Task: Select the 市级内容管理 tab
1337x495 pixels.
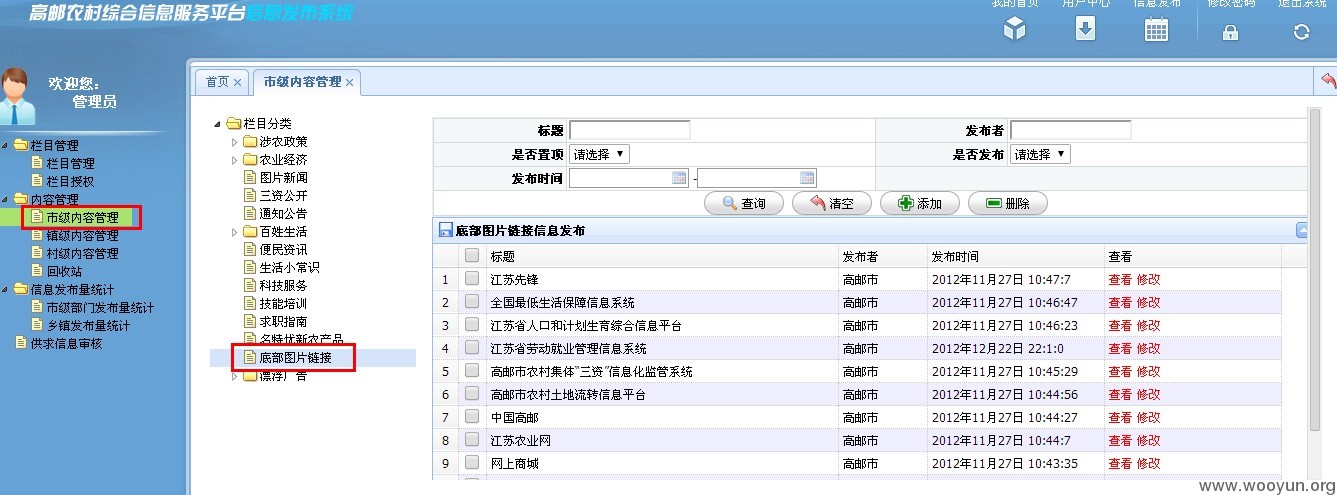Action: [x=302, y=82]
